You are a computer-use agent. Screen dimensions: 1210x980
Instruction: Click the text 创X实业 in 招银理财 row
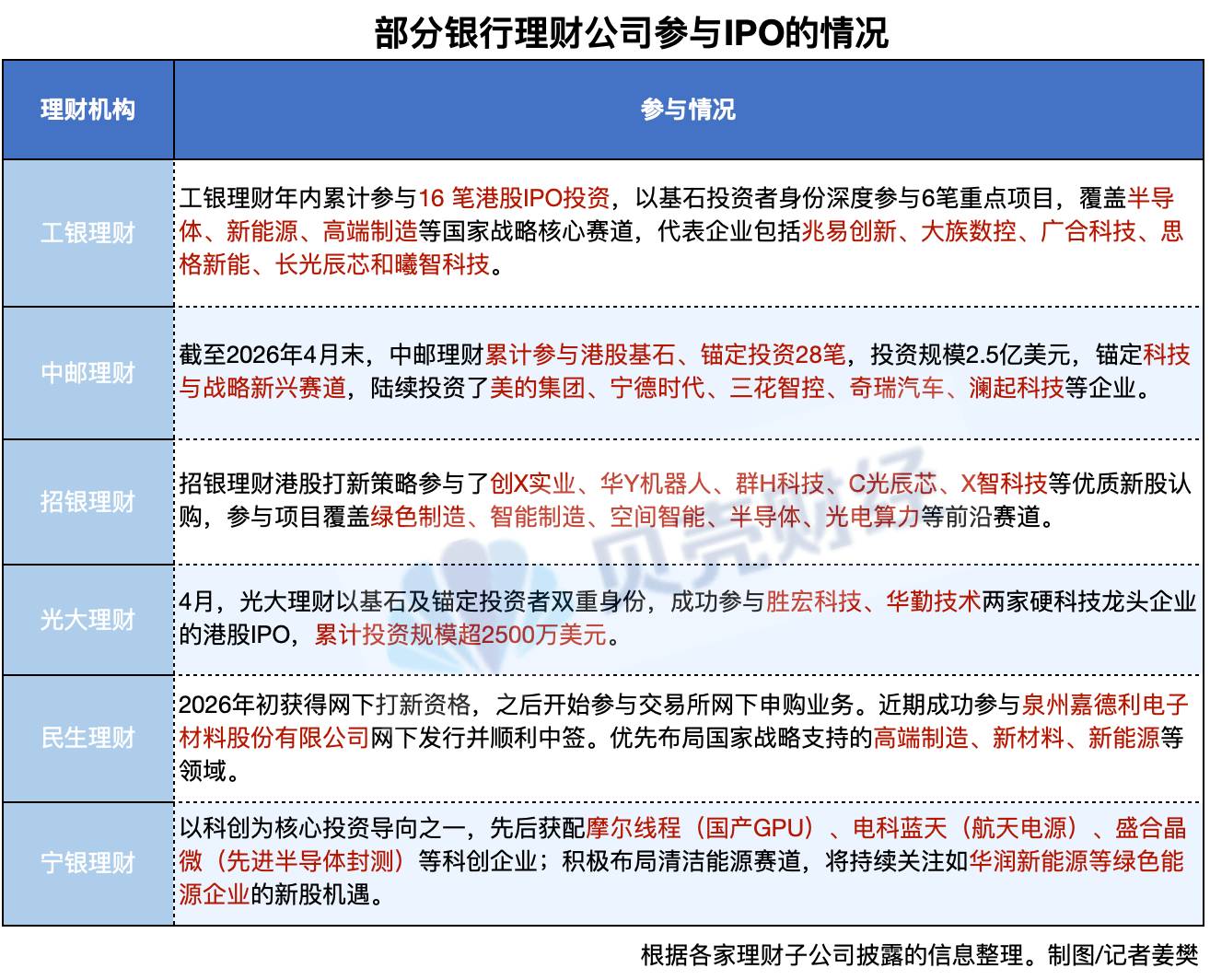point(533,484)
